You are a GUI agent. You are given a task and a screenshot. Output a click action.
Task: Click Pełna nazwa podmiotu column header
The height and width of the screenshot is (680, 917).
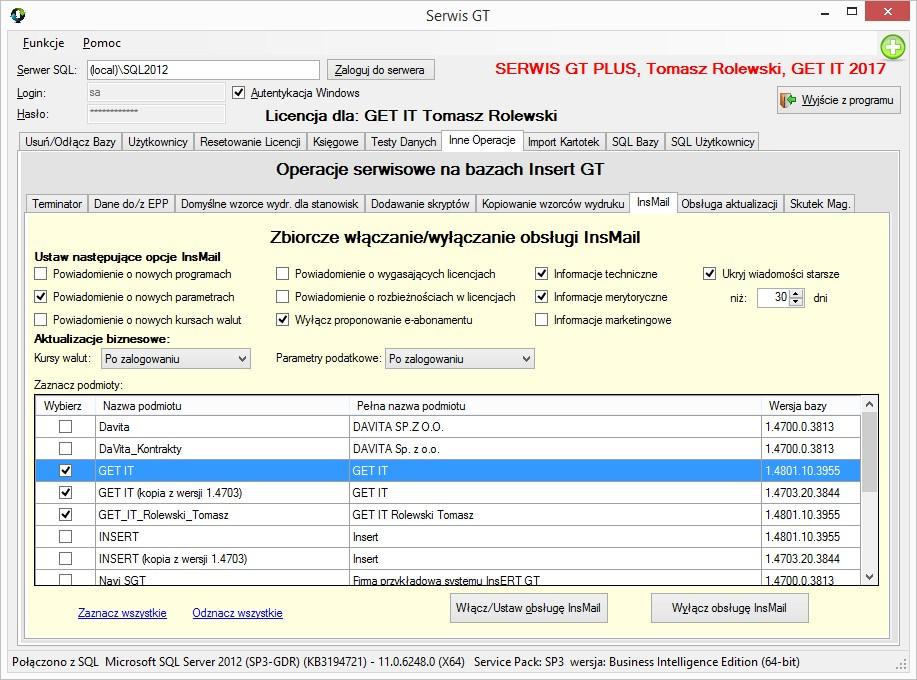[x=555, y=406]
